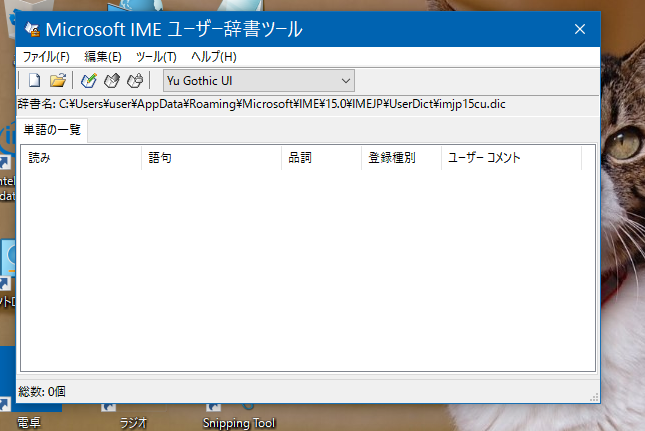
Task: Select the 単語の一覧 tab
Action: click(52, 130)
